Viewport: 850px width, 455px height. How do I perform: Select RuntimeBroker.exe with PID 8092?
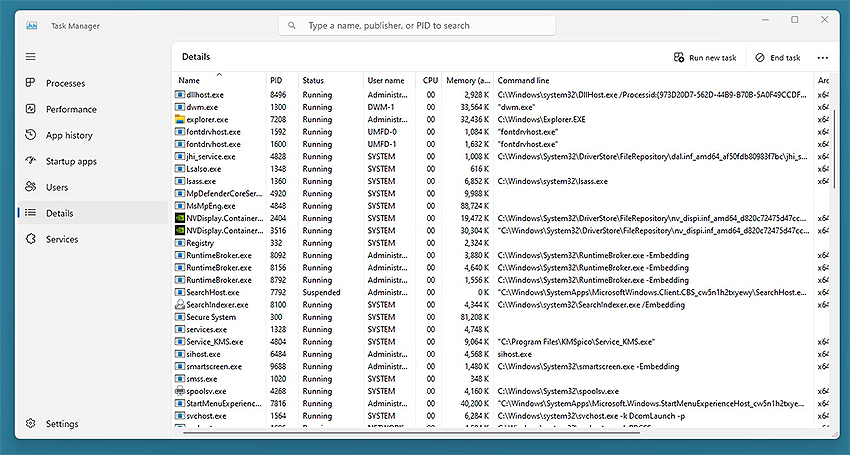tap(501, 255)
